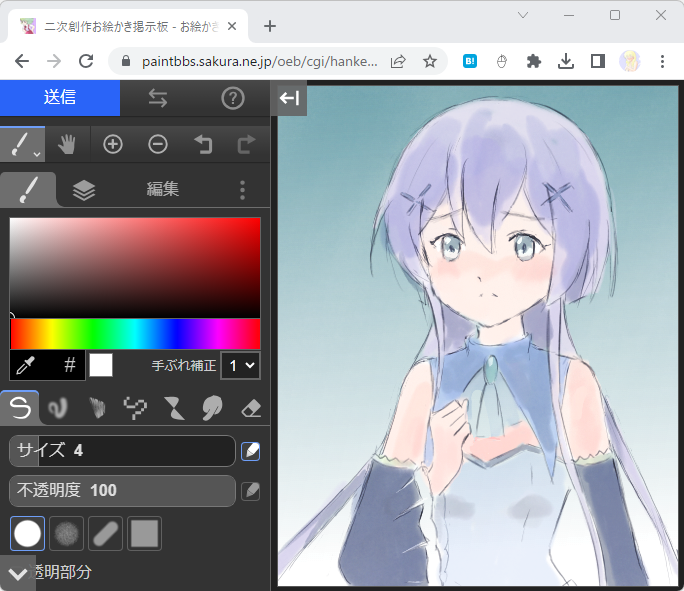684x591 pixels.
Task: Select the blend brush type icon
Action: pos(58,408)
